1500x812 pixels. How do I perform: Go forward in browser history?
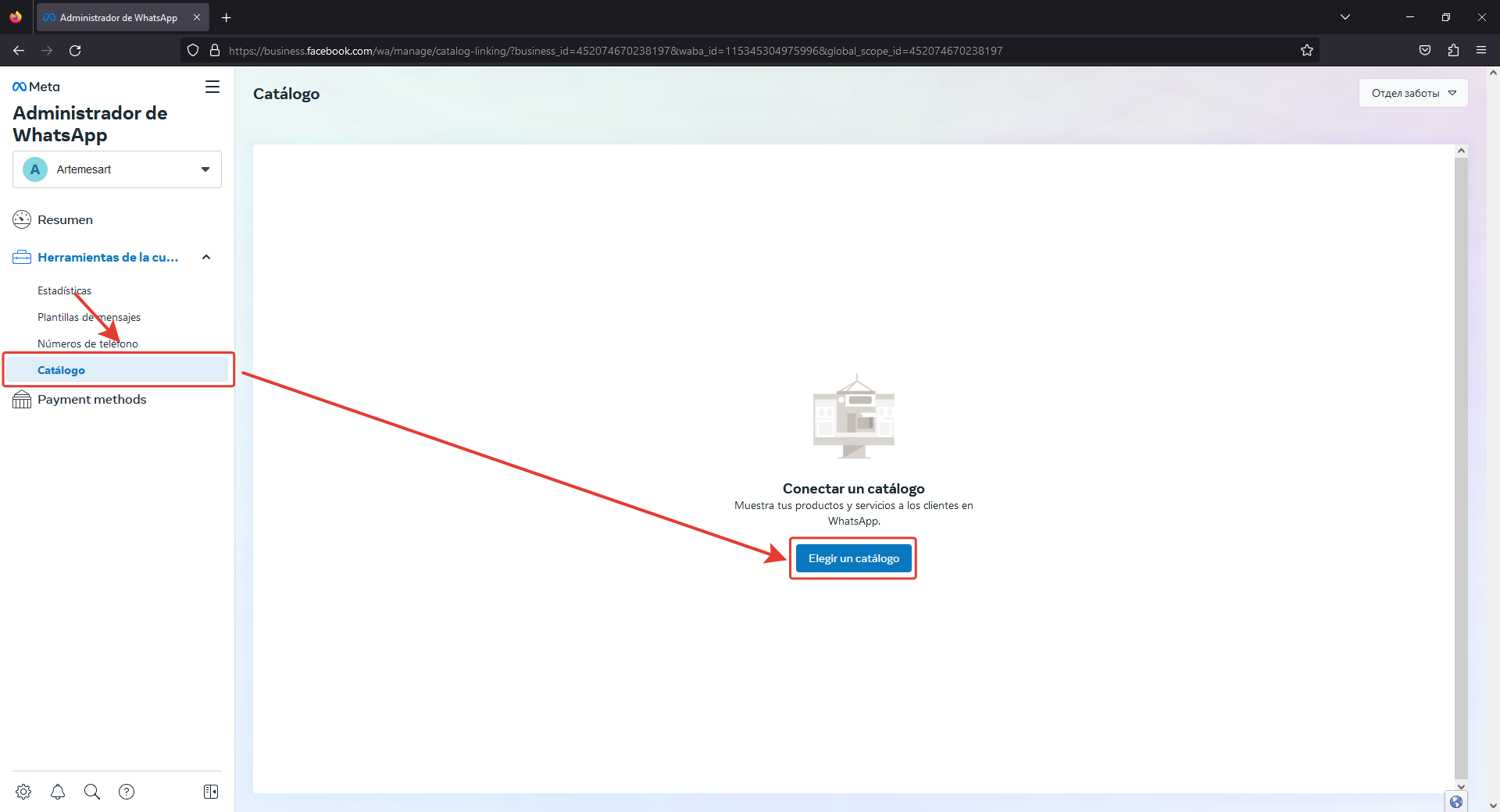pyautogui.click(x=47, y=51)
